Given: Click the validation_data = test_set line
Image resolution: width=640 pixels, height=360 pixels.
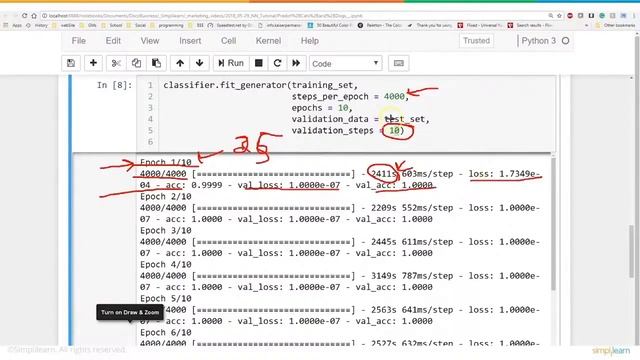Looking at the screenshot, I should [x=360, y=119].
